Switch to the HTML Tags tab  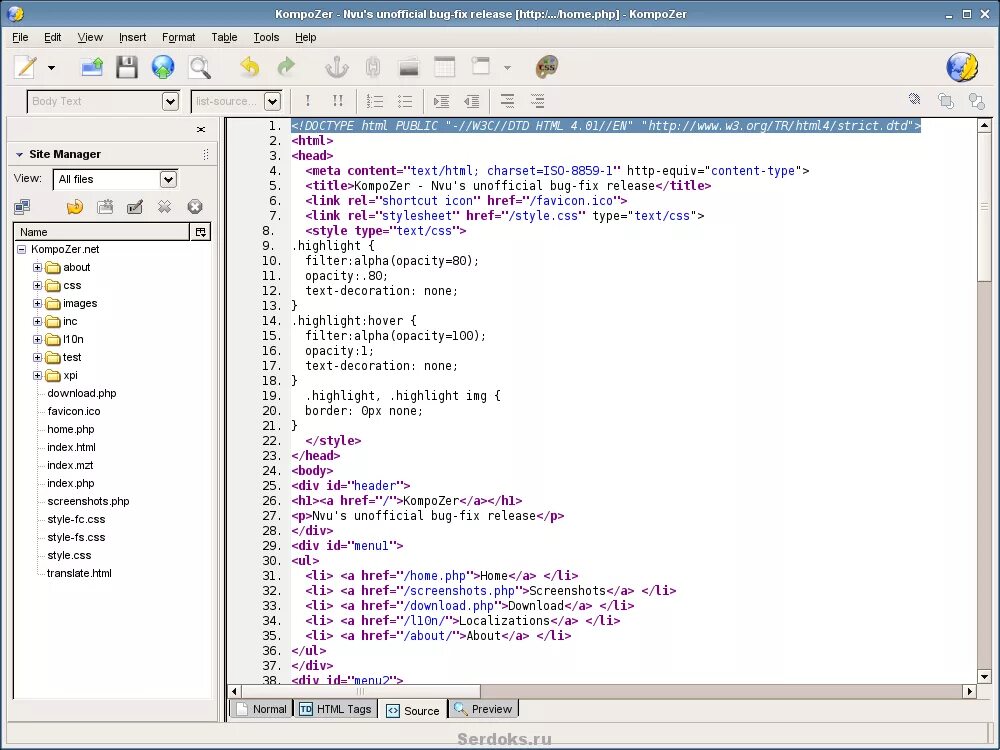tap(335, 709)
